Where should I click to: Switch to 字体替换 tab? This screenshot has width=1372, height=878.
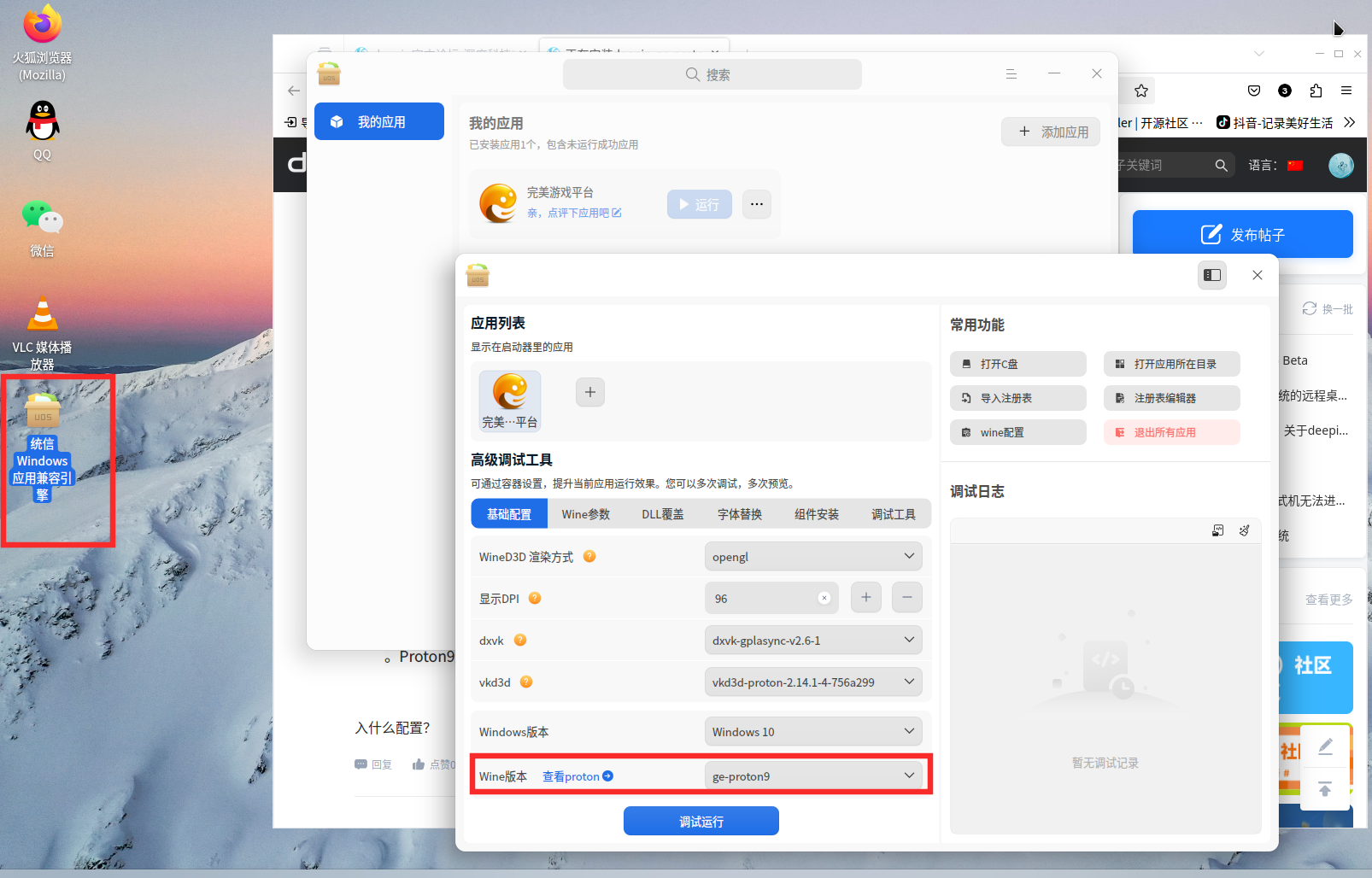click(740, 514)
